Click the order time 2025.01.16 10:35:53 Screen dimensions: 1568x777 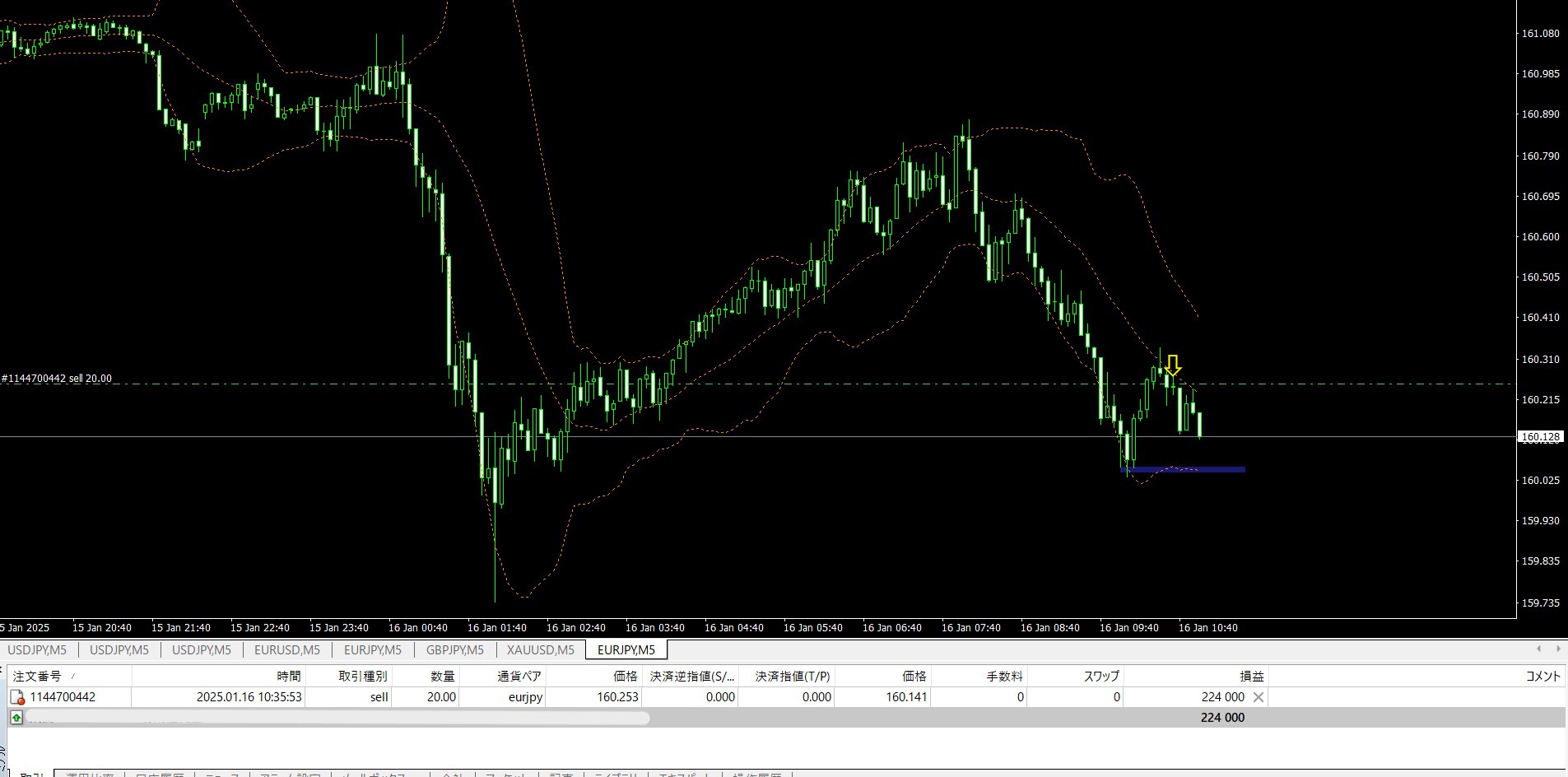point(249,697)
